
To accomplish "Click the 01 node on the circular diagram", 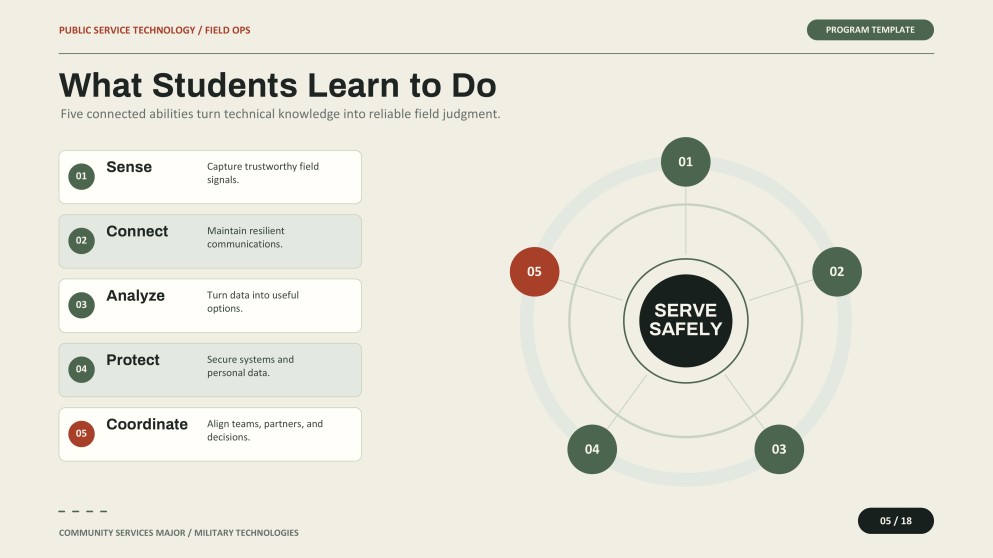I will pyautogui.click(x=685, y=162).
